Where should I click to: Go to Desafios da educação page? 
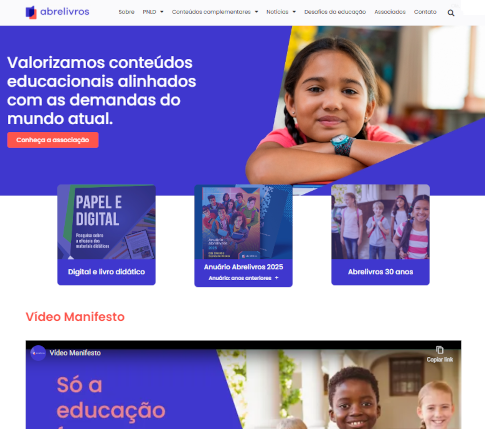[335, 12]
